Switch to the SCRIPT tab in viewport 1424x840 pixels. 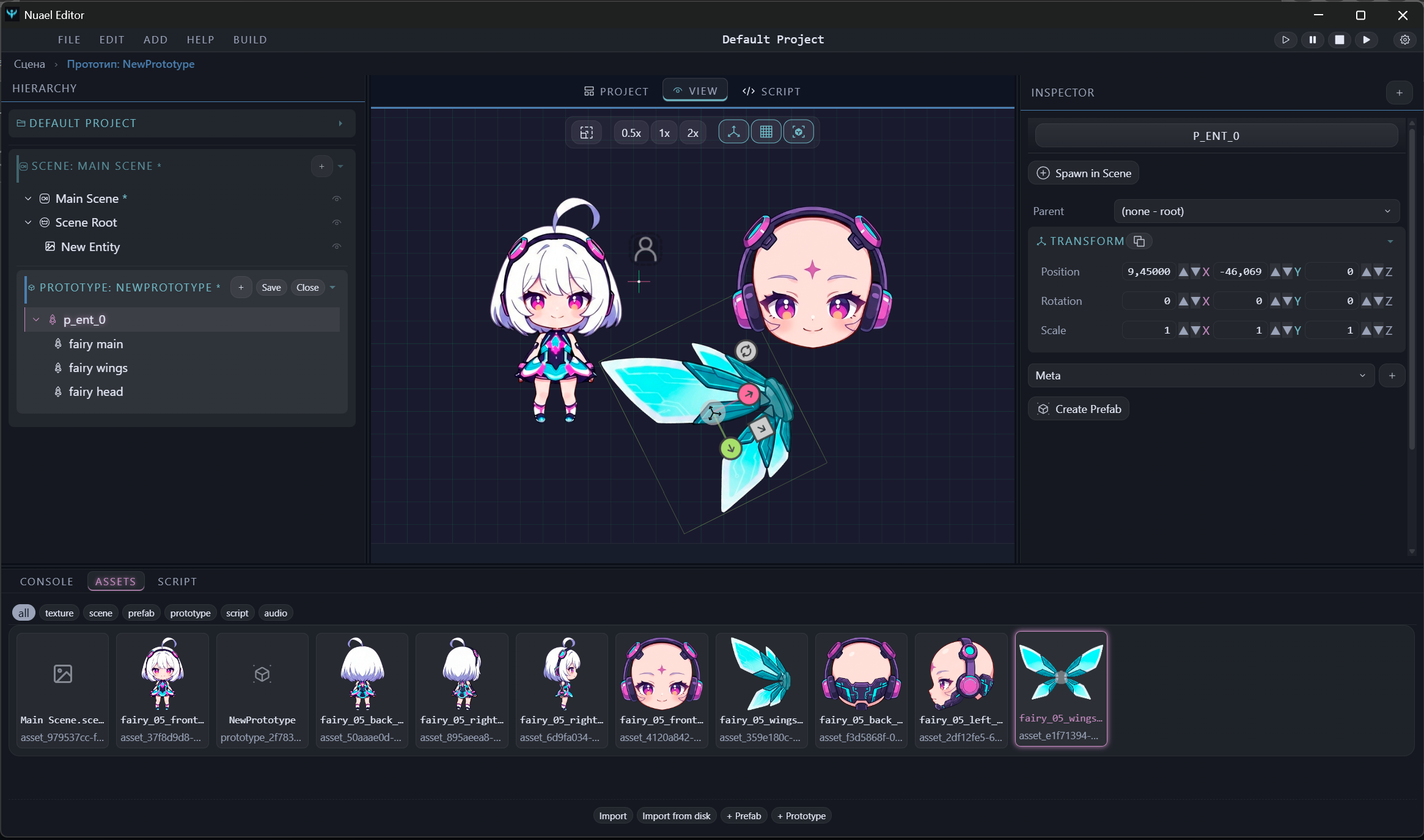pyautogui.click(x=771, y=92)
